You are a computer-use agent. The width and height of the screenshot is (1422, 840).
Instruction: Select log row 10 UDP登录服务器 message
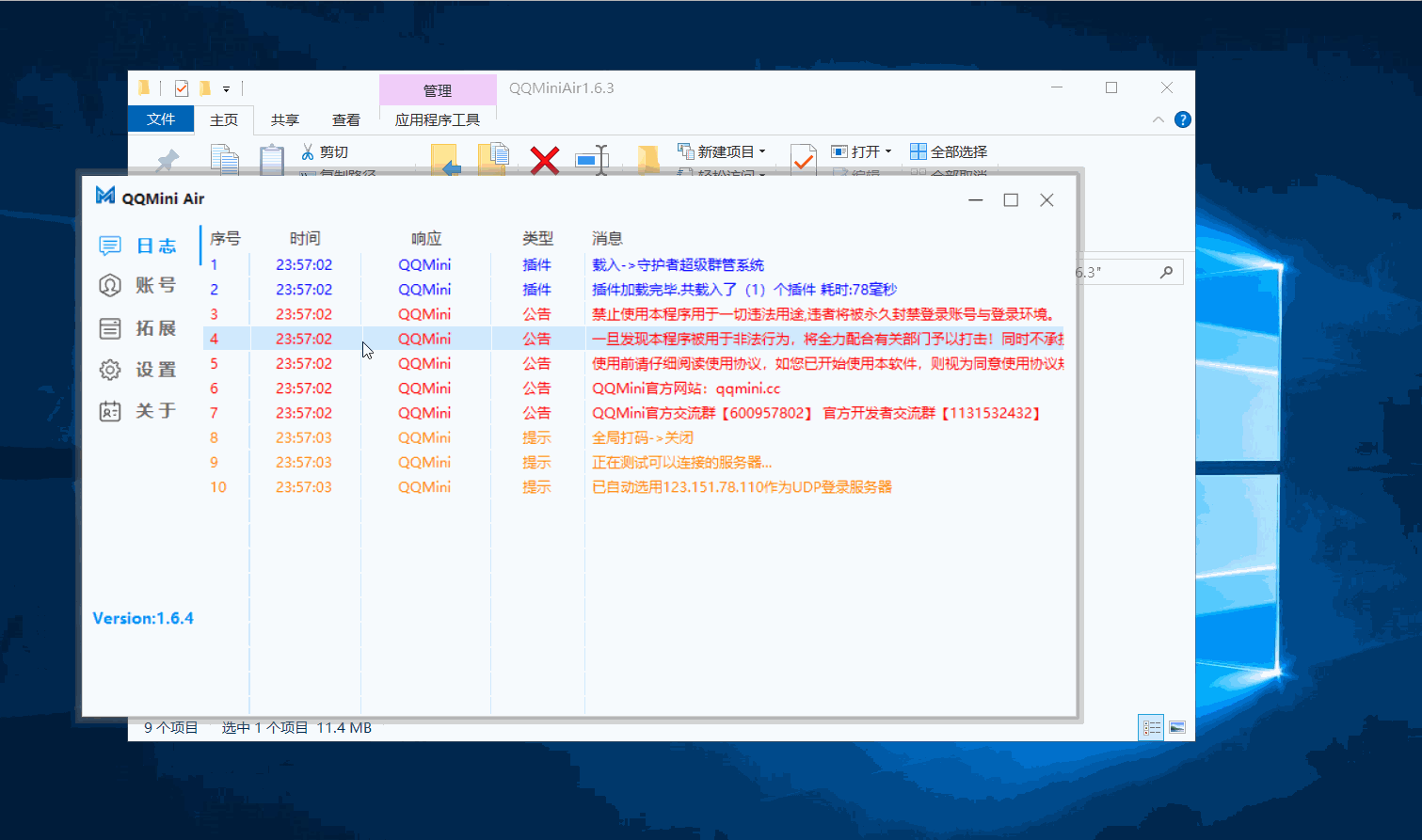pyautogui.click(x=633, y=486)
